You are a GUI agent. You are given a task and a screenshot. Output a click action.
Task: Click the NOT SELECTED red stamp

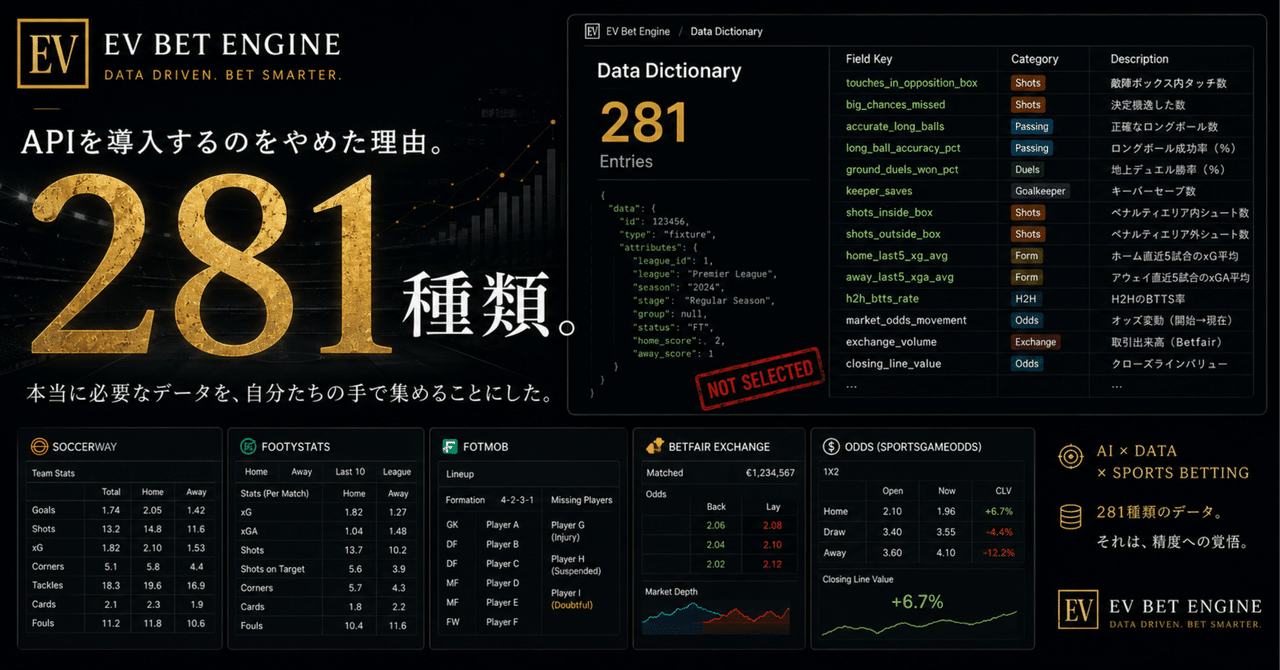[759, 380]
